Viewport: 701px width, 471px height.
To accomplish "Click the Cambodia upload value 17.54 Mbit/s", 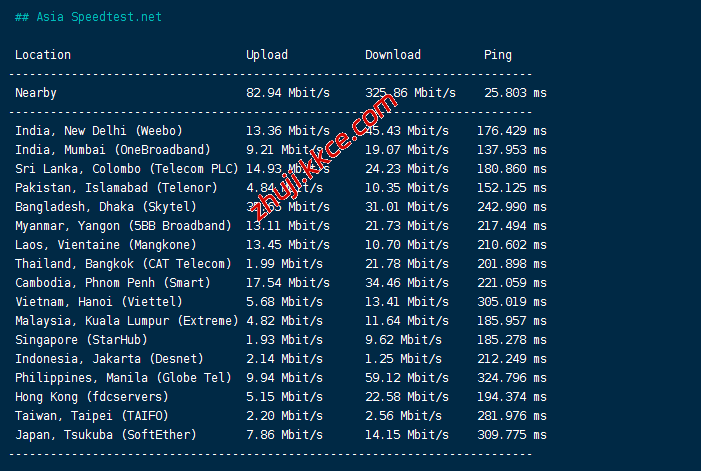I will tap(288, 283).
